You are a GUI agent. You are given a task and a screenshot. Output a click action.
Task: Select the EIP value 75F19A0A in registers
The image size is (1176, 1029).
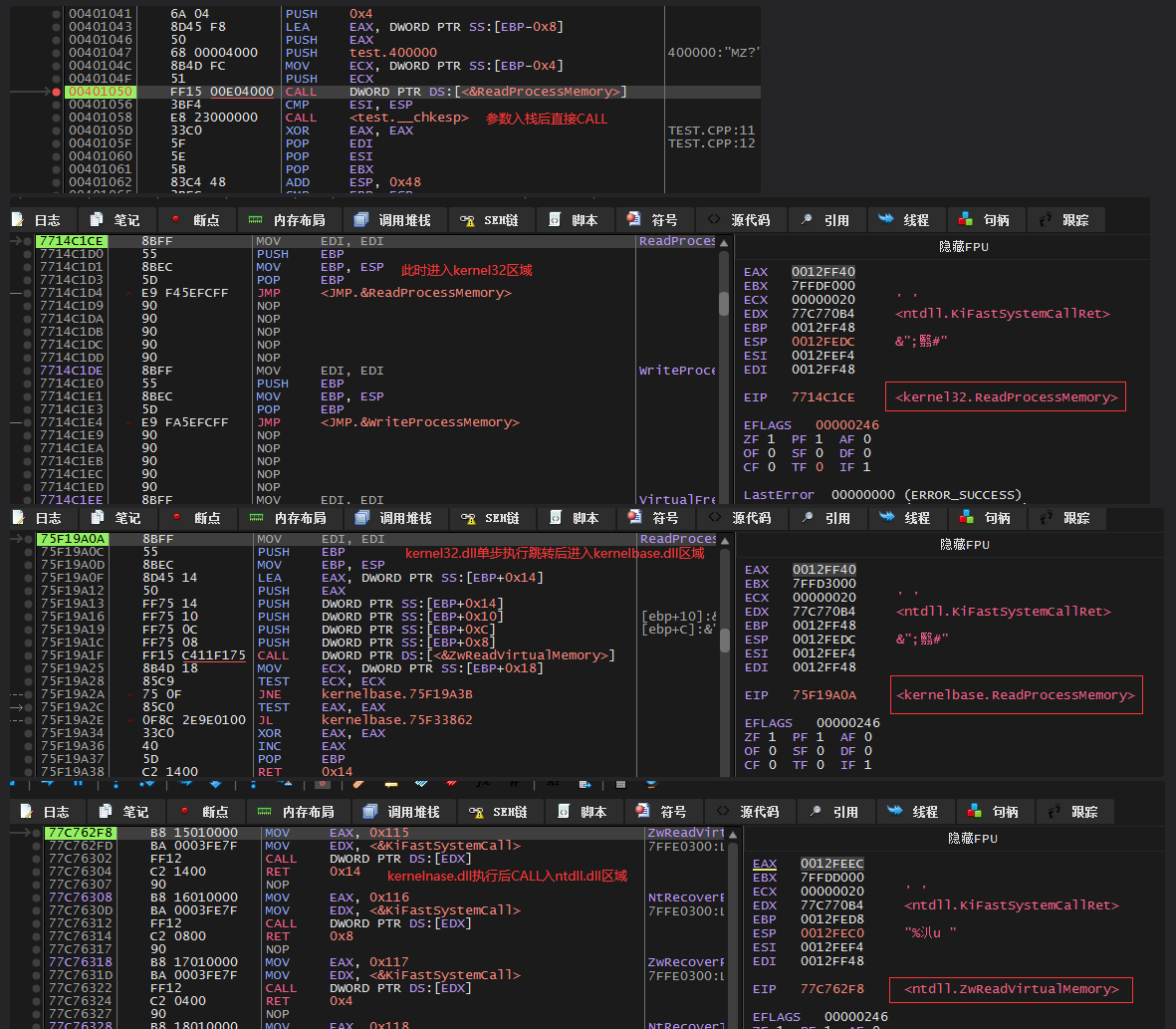pos(824,695)
